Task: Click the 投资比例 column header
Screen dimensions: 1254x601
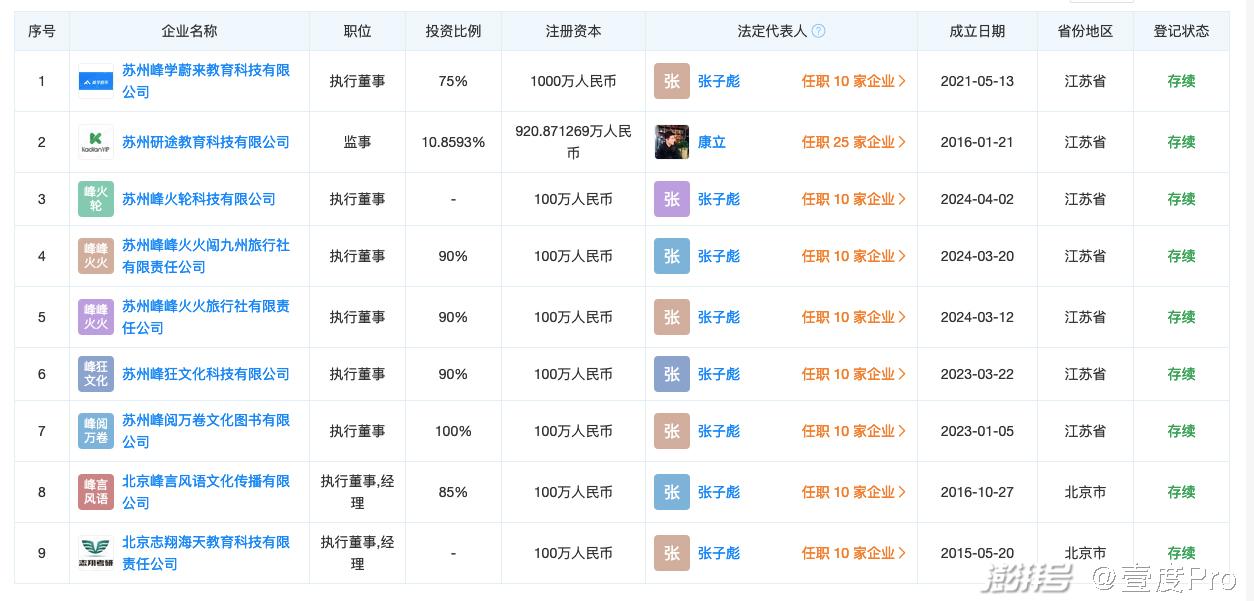Action: pyautogui.click(x=453, y=31)
